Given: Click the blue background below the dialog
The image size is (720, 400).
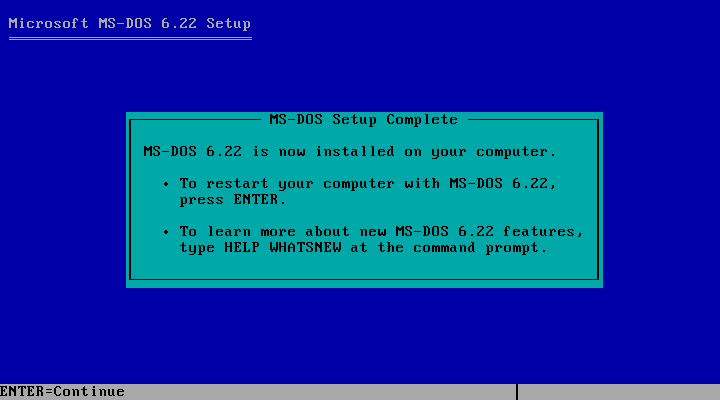Looking at the screenshot, I should (364, 335).
